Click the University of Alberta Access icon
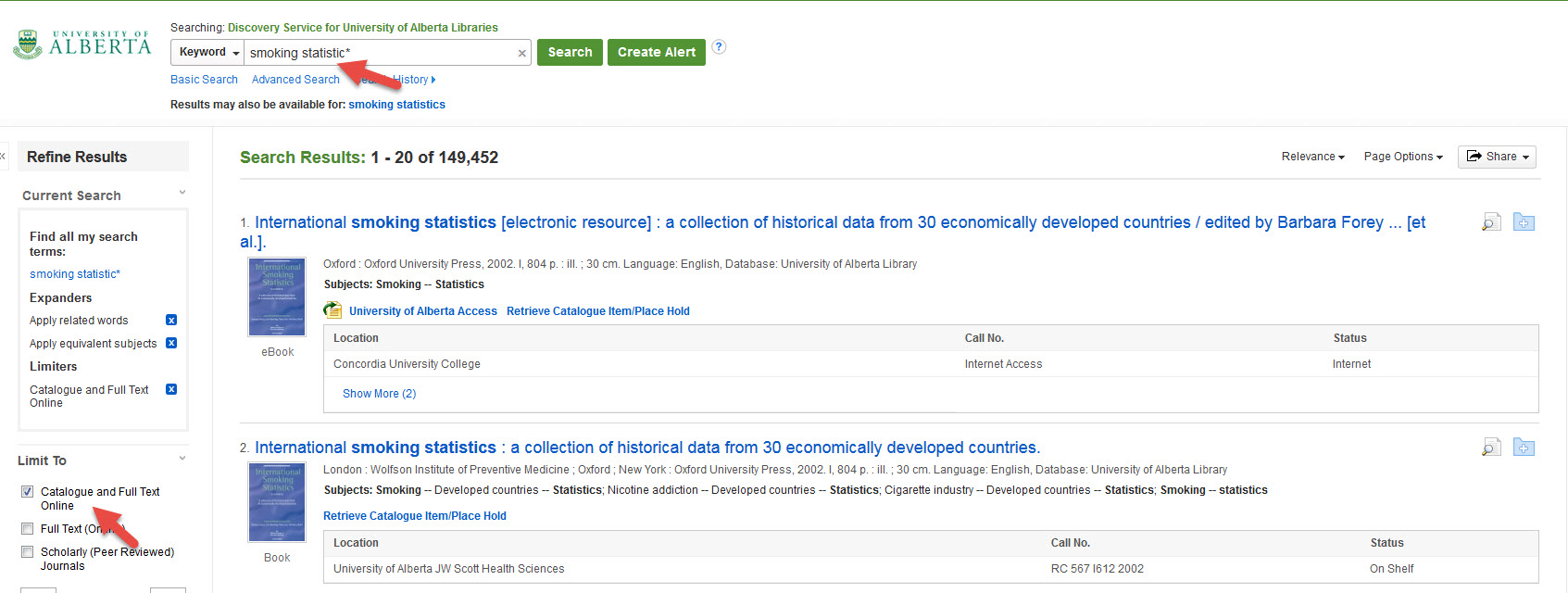 (x=332, y=310)
